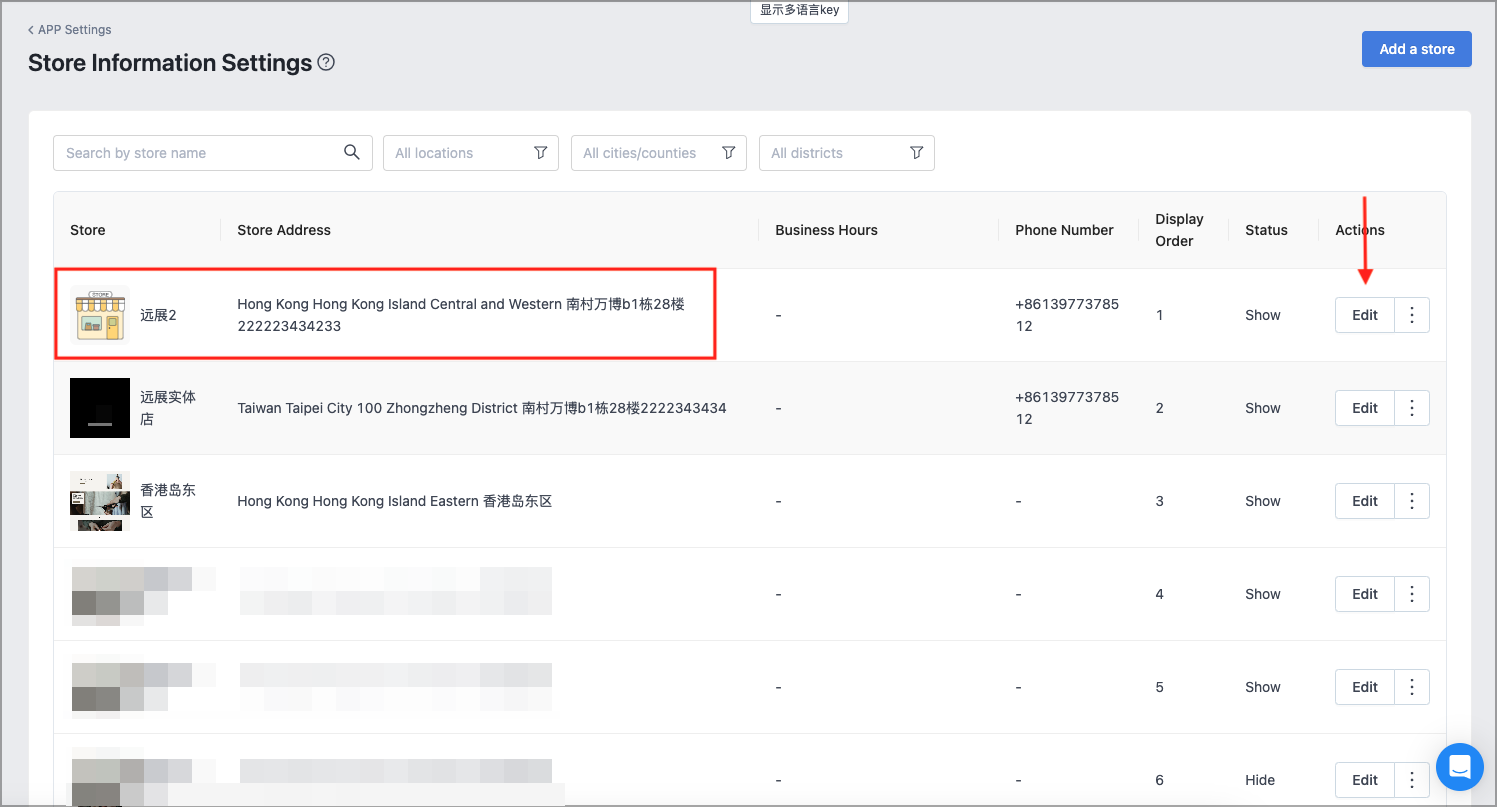Open more actions for display order 4 row
Screen dimensions: 1497x807
point(1412,594)
